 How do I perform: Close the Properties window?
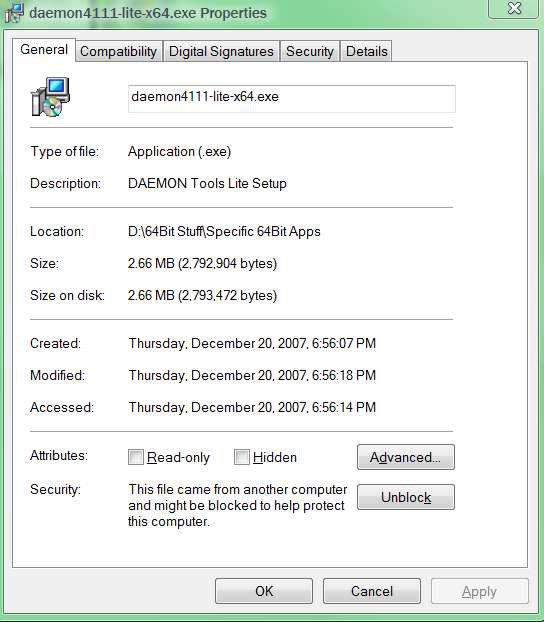[514, 9]
